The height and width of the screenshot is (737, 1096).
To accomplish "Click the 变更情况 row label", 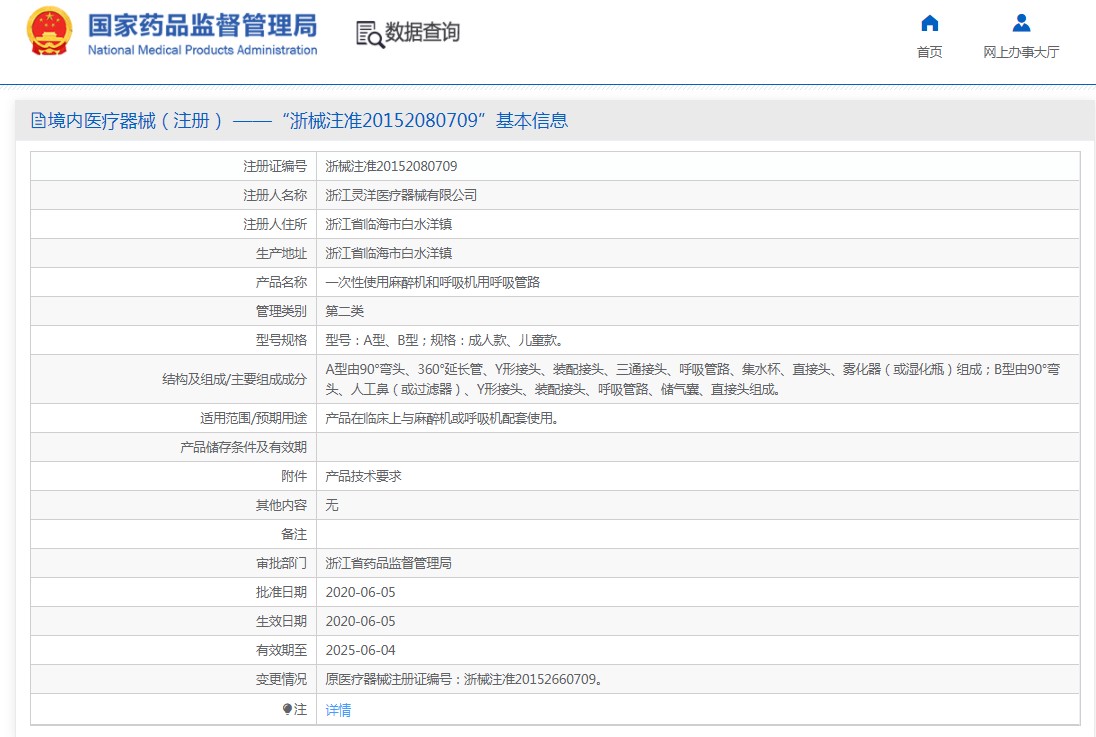I will tap(281, 679).
